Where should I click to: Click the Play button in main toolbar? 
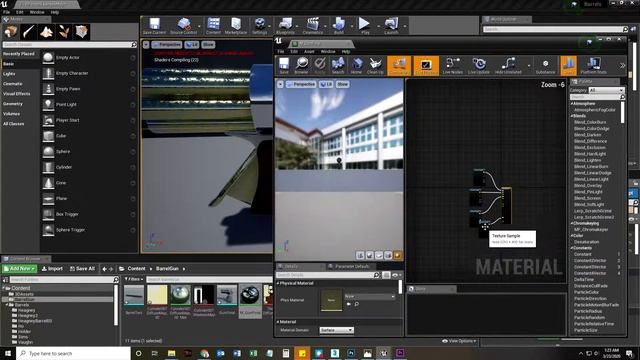tap(364, 25)
